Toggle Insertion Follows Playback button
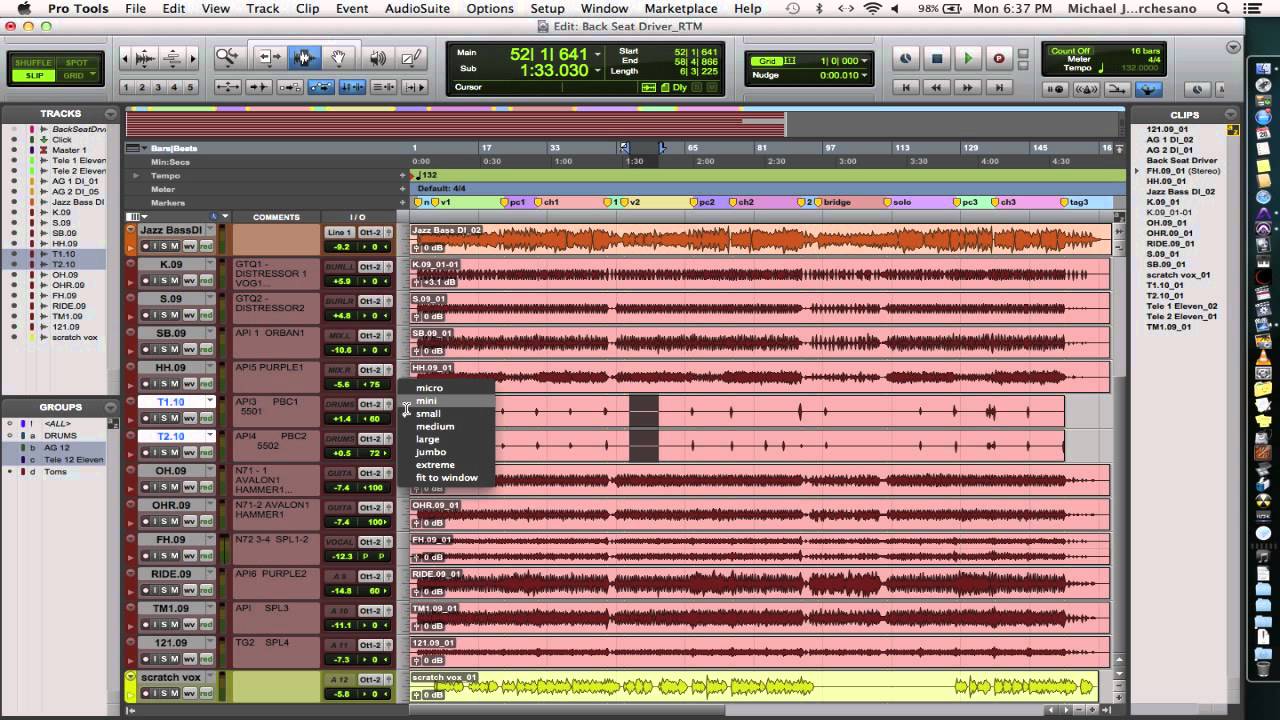Viewport: 1280px width, 720px height. tap(412, 87)
